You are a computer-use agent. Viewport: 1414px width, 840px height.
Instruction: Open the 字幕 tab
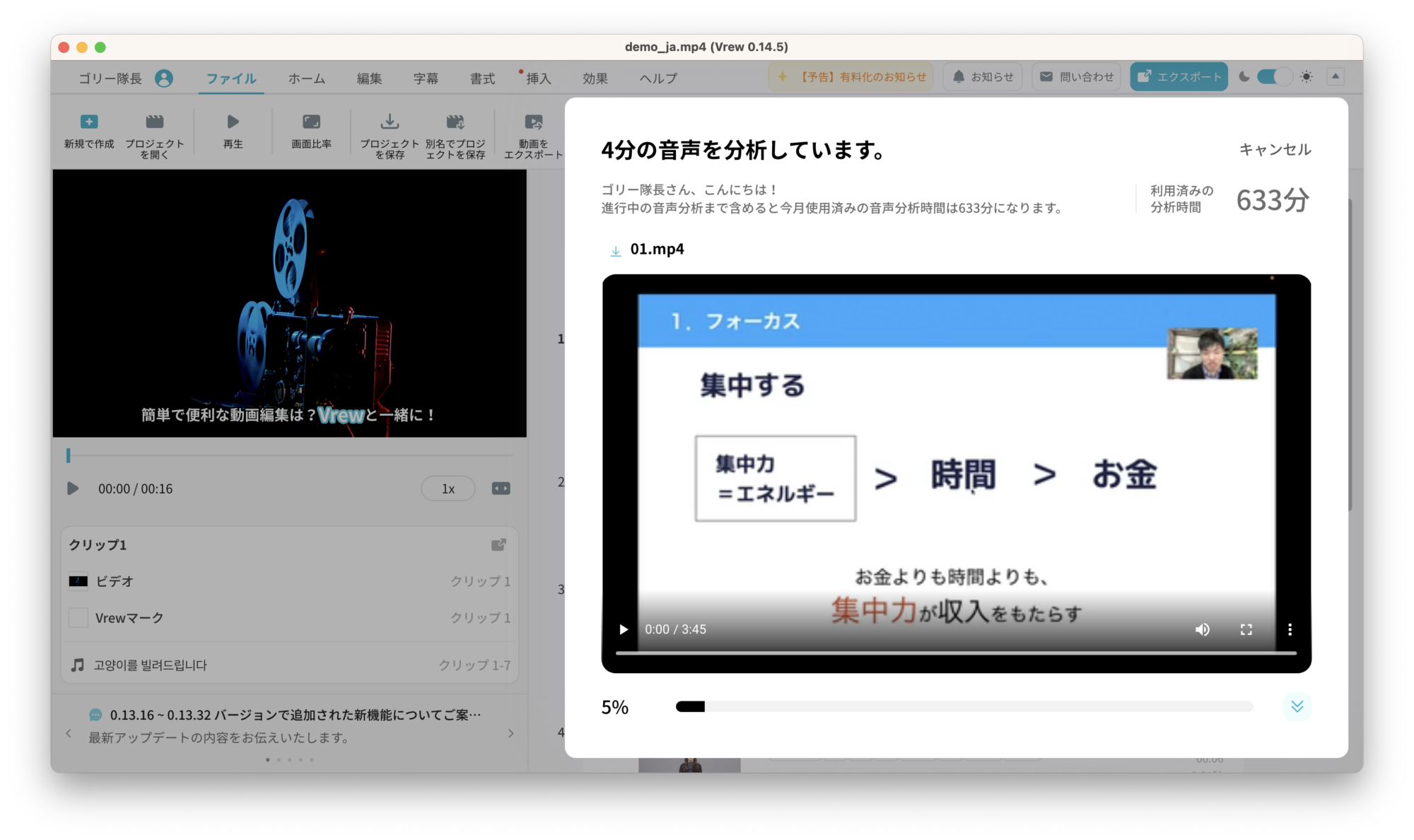426,78
